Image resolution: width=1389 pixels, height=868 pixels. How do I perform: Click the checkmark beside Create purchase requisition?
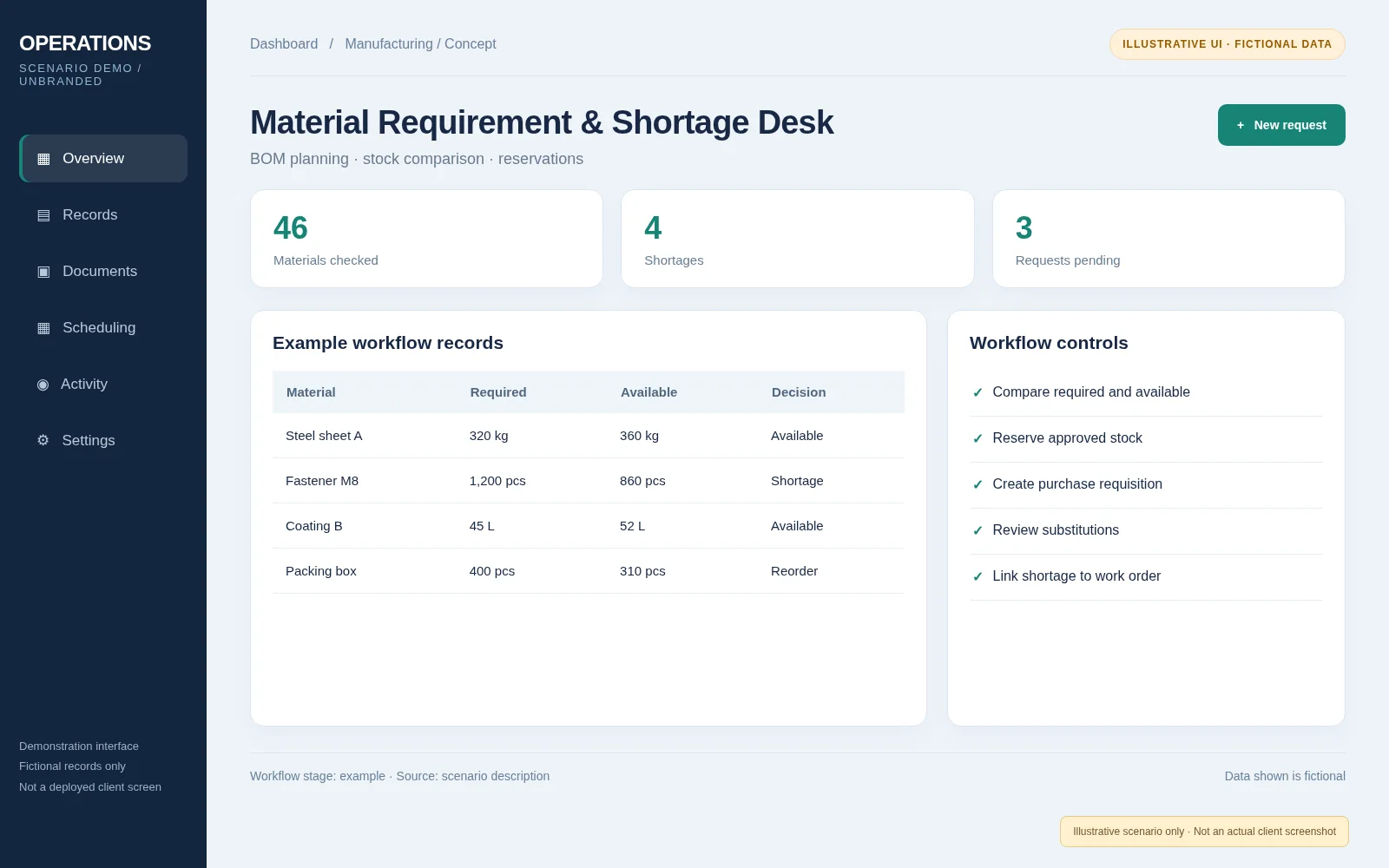click(978, 484)
